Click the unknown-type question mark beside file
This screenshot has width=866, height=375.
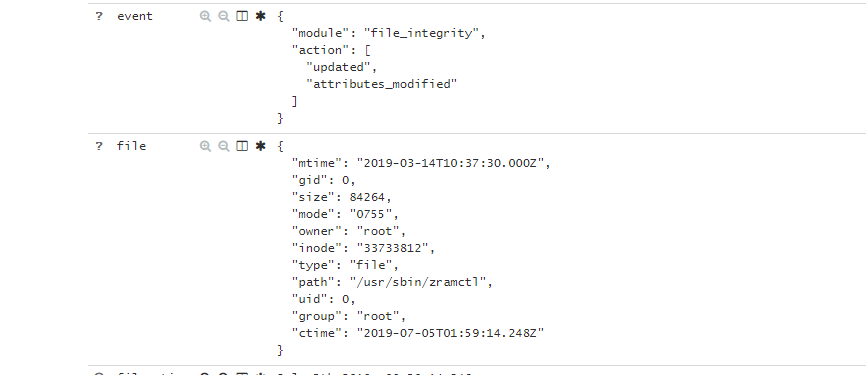(x=99, y=146)
